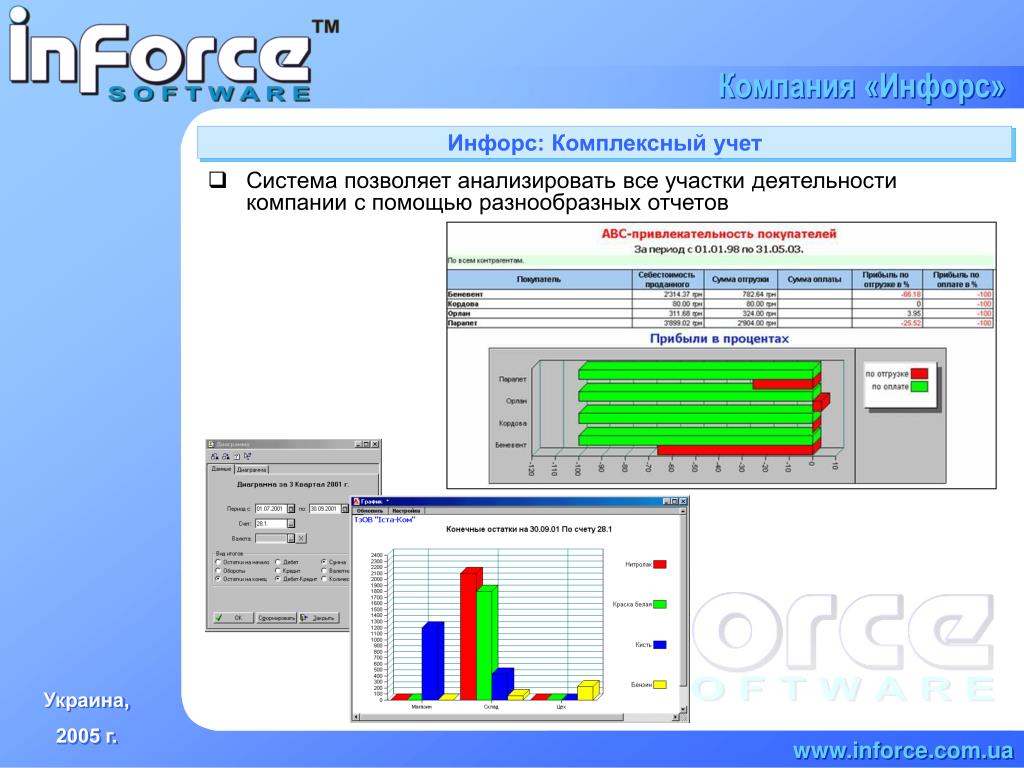Screen dimensions: 1024x768
Task: Click tall red Нитролак bar for Склад
Action: (x=470, y=634)
